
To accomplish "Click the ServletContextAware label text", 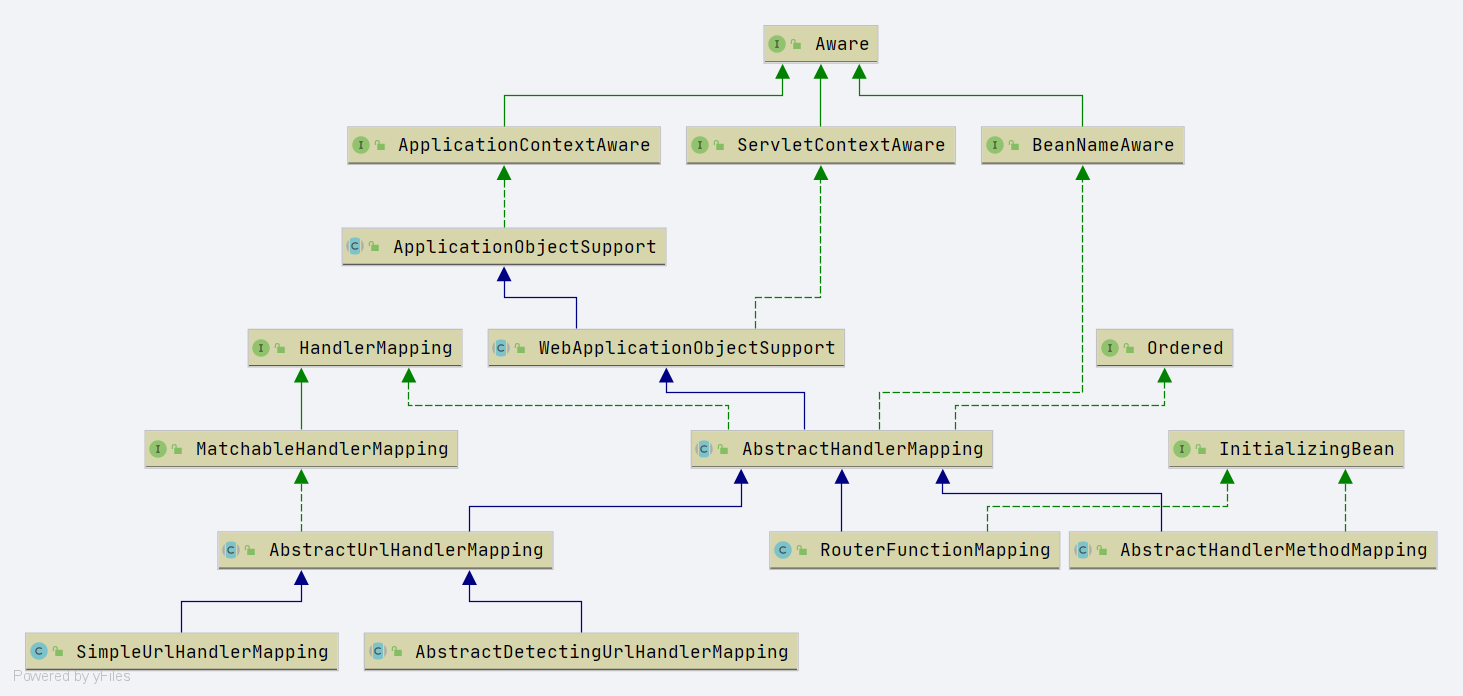I will 840,145.
